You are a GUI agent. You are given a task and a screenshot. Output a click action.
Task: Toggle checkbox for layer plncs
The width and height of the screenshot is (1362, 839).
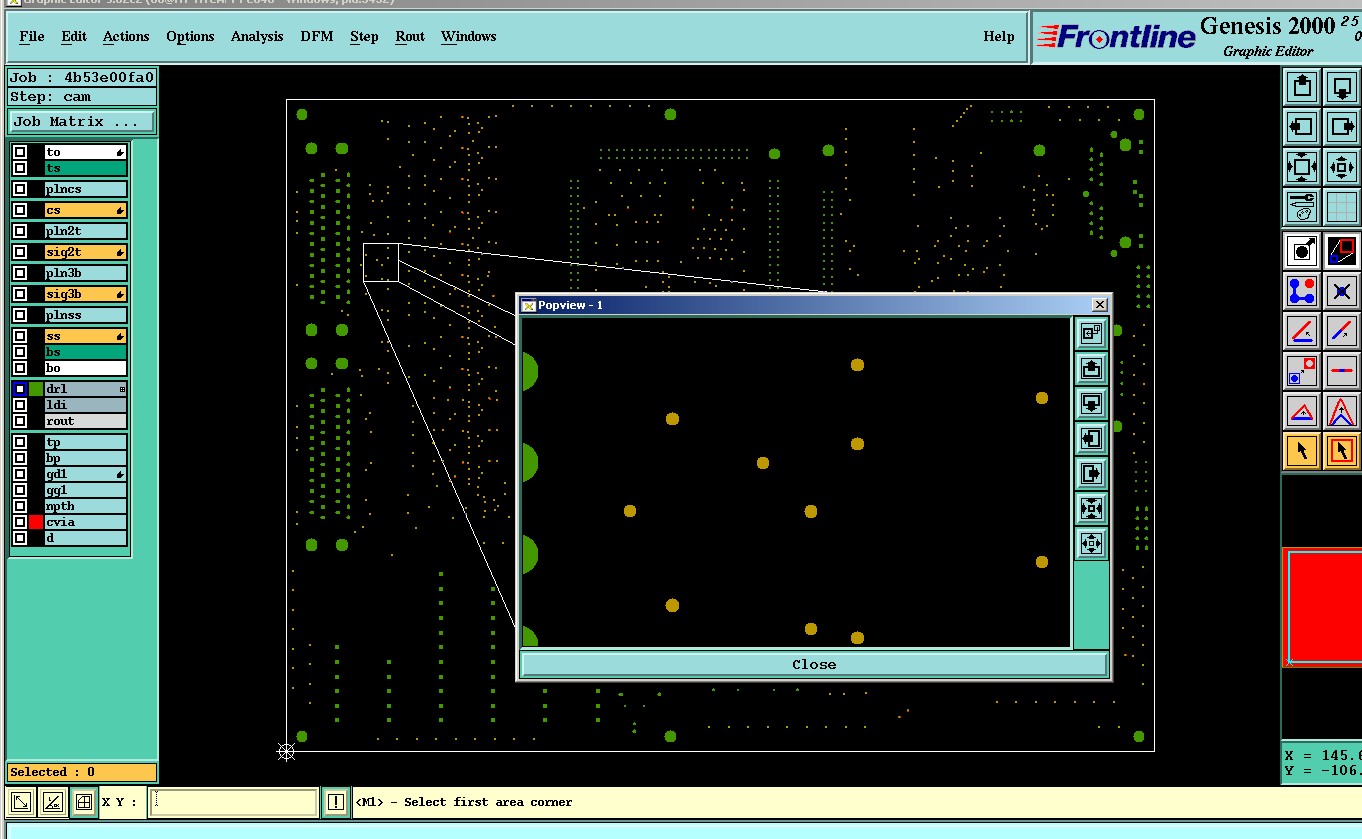click(20, 189)
